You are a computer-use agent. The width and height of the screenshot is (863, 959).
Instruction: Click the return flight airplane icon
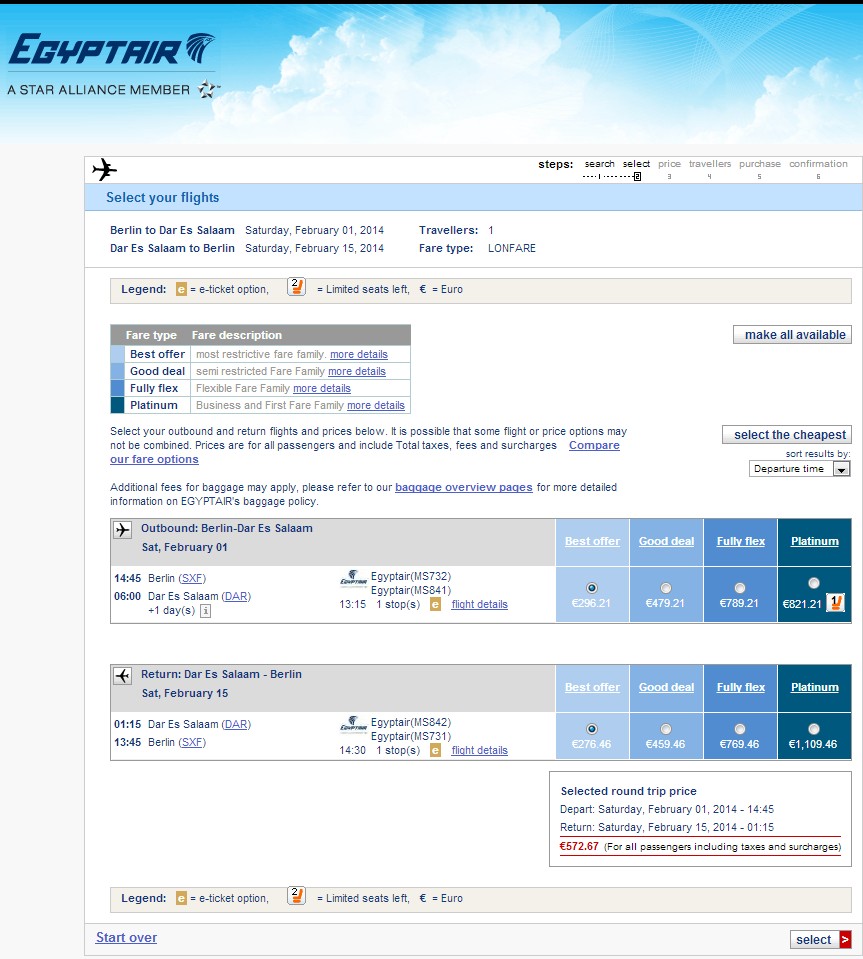[122, 676]
